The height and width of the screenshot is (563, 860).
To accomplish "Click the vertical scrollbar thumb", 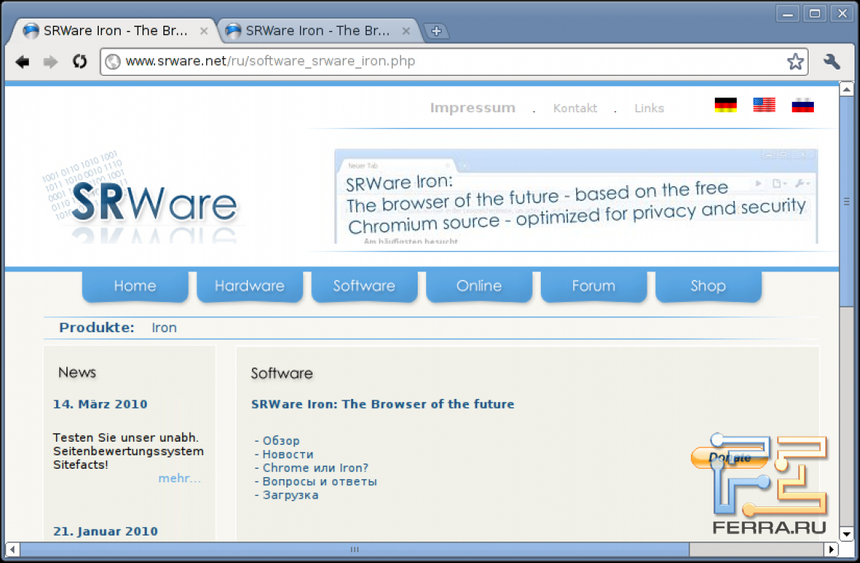I will pos(846,202).
